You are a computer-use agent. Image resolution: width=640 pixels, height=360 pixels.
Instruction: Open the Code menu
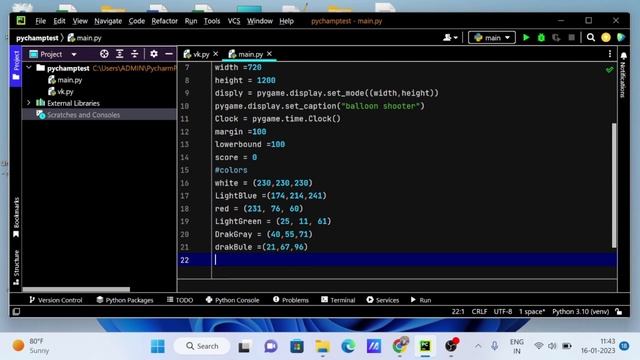136,21
